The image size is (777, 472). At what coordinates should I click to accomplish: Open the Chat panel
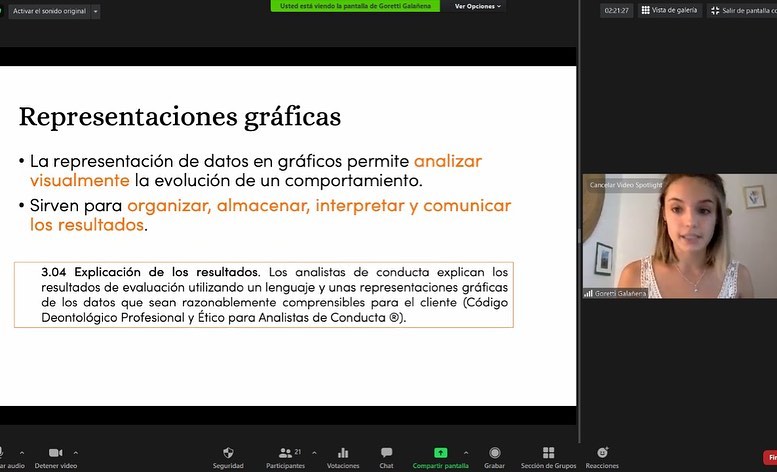click(x=386, y=454)
